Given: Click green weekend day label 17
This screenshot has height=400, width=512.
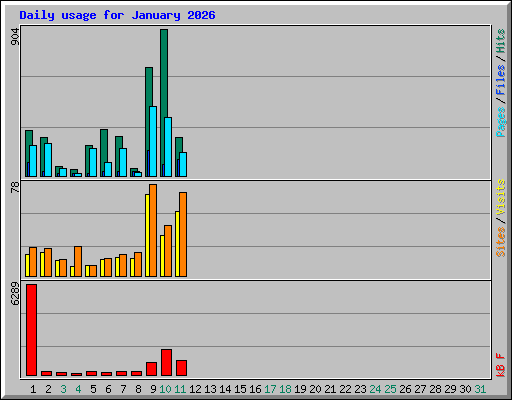Looking at the screenshot, I should point(270,389).
